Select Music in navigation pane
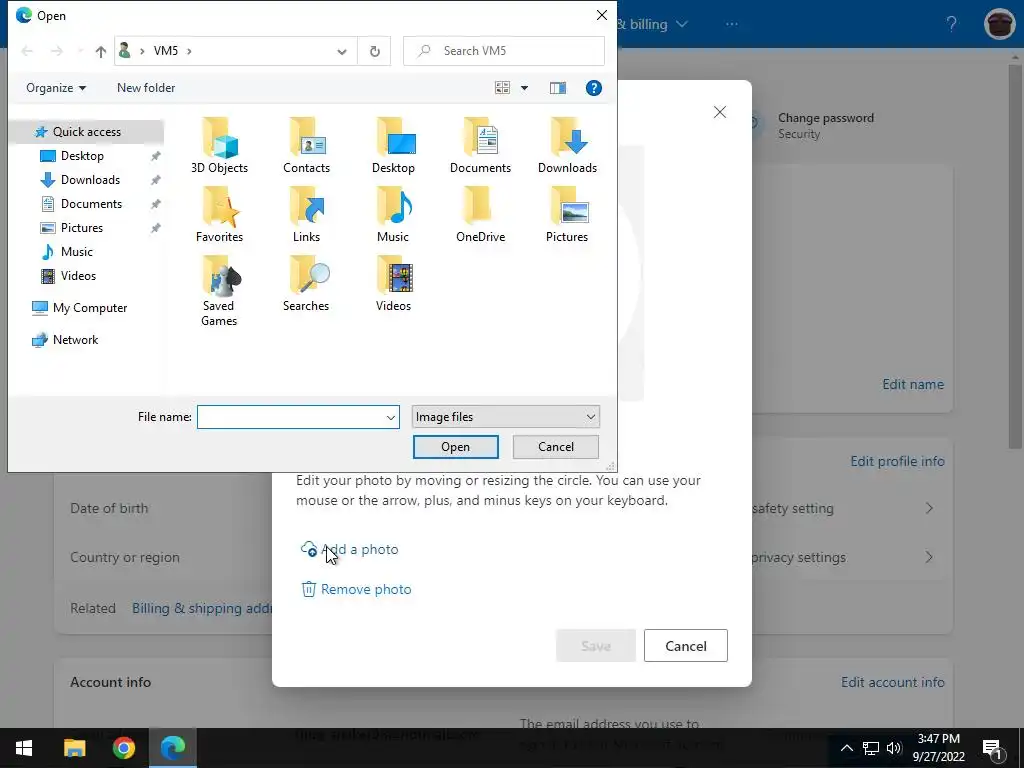This screenshot has width=1024, height=768. click(76, 252)
